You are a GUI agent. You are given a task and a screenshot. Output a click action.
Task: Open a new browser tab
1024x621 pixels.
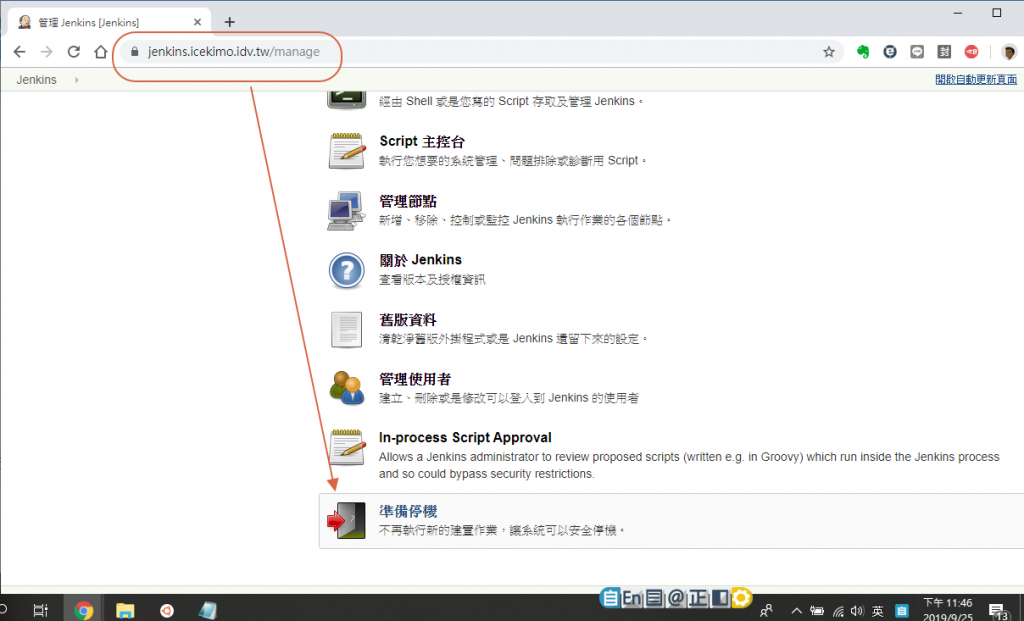point(229,22)
